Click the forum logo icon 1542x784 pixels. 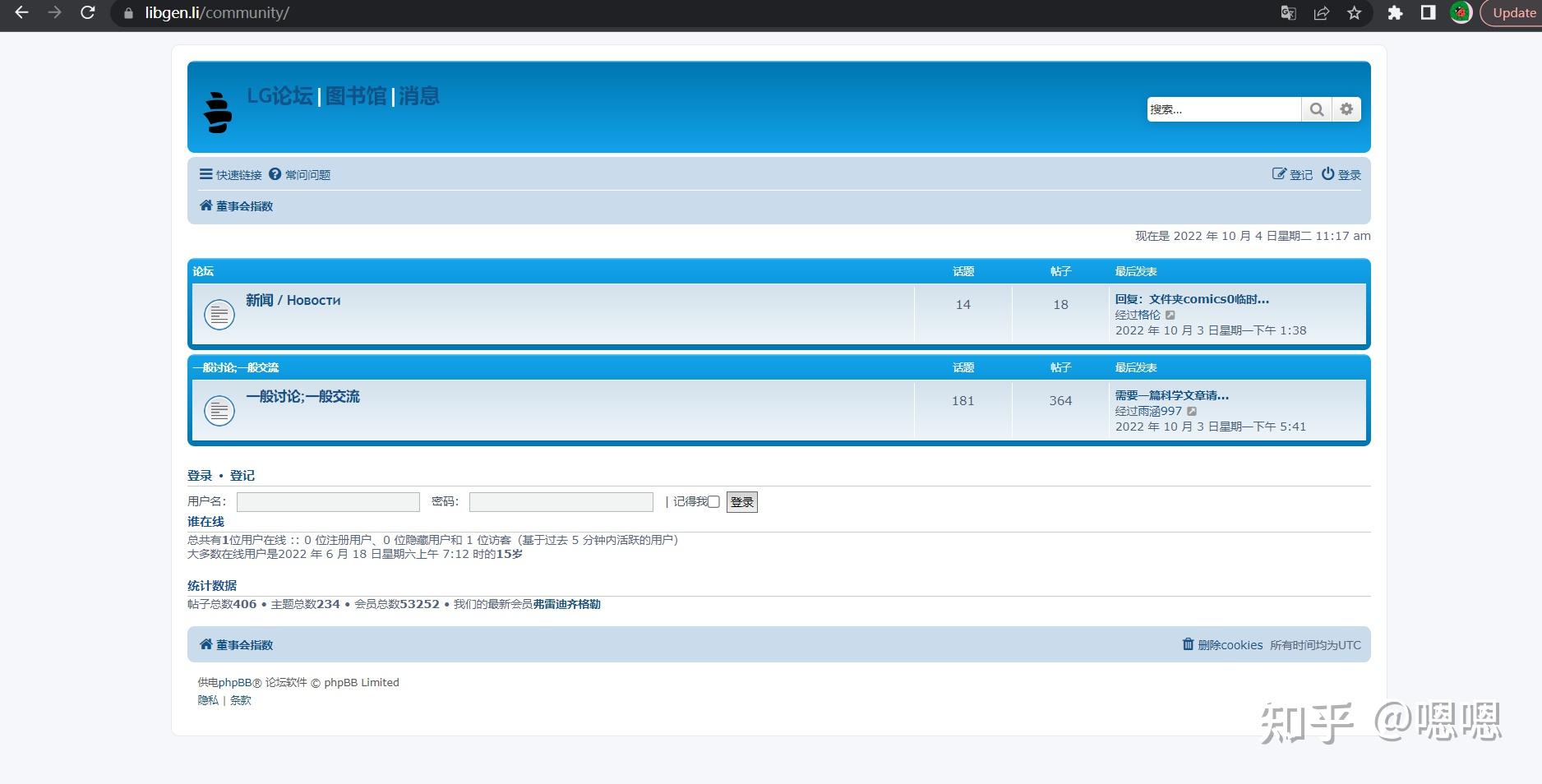point(218,113)
